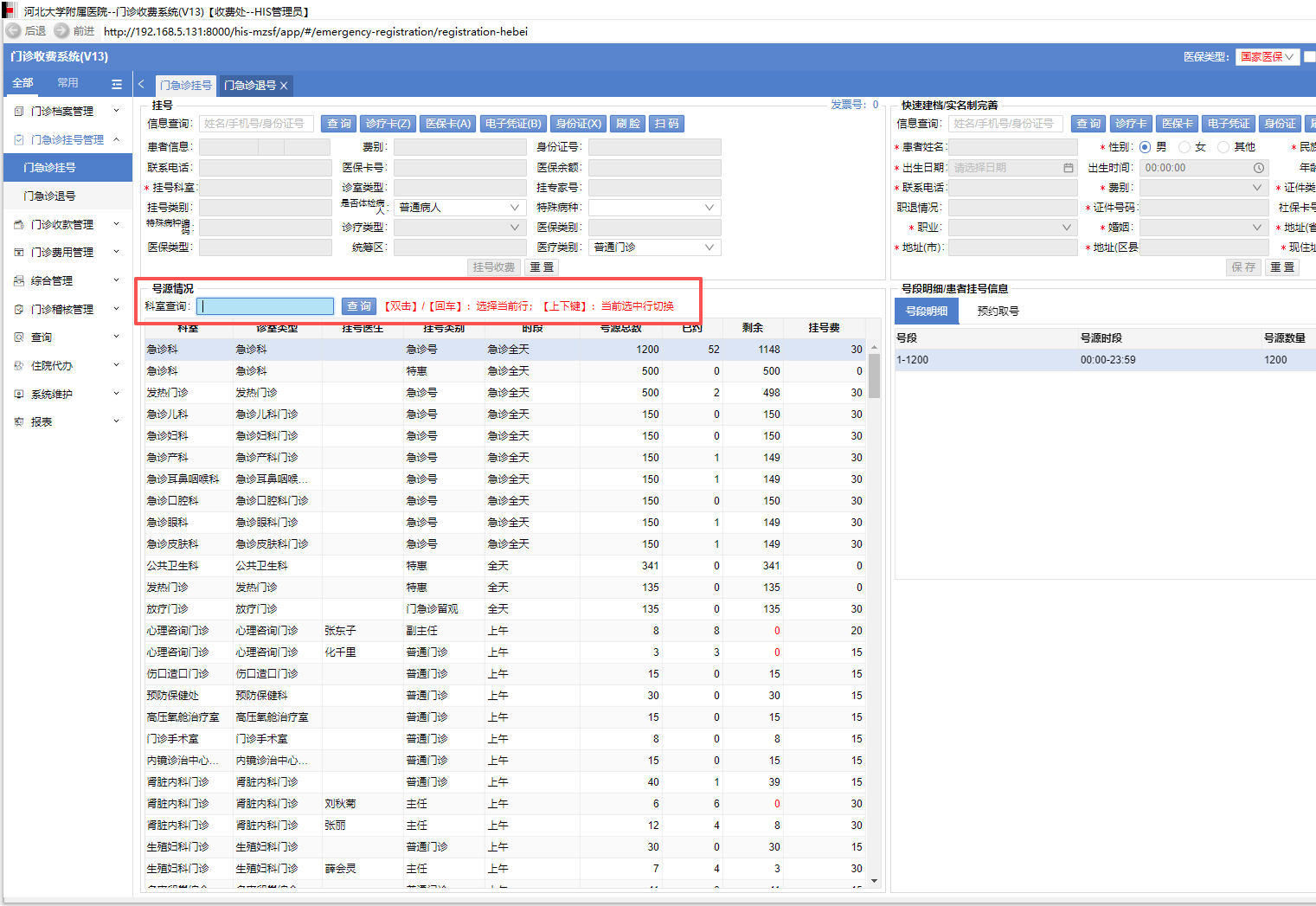Close the 门急诊退号 tab
This screenshot has width=1316, height=906.
click(x=284, y=86)
